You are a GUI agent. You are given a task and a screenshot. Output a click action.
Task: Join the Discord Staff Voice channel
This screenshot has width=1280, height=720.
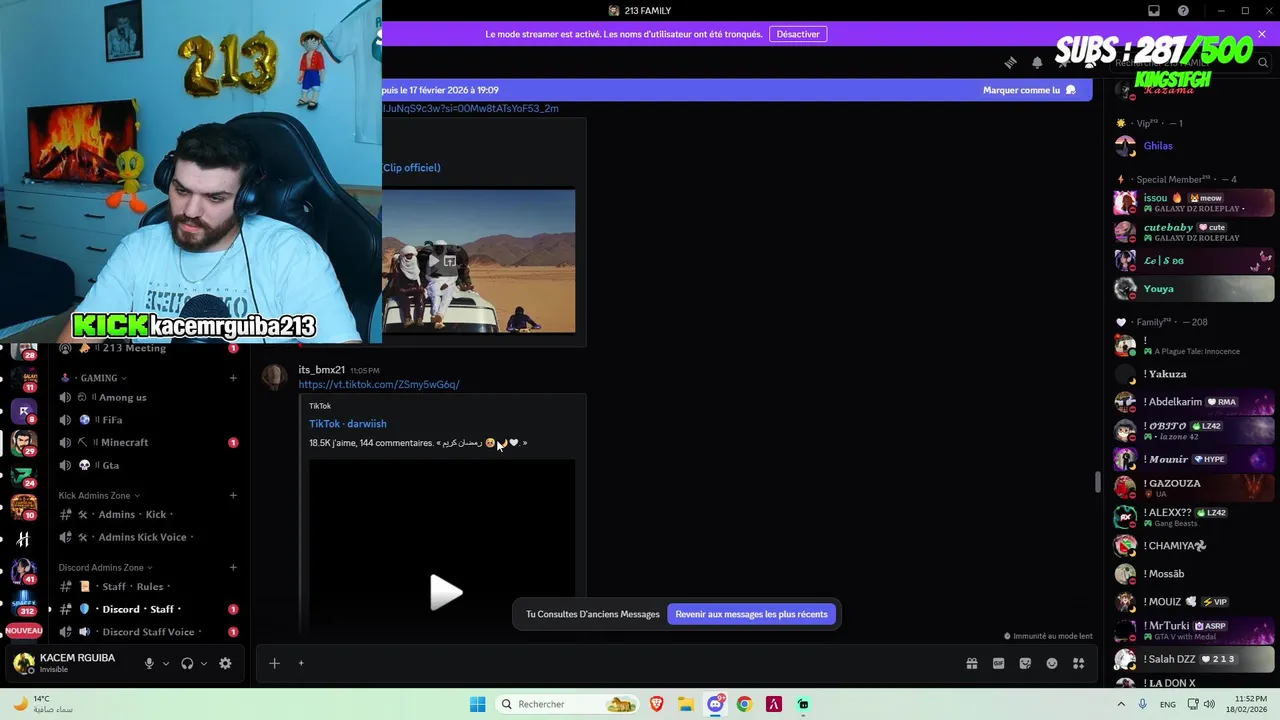tap(149, 632)
